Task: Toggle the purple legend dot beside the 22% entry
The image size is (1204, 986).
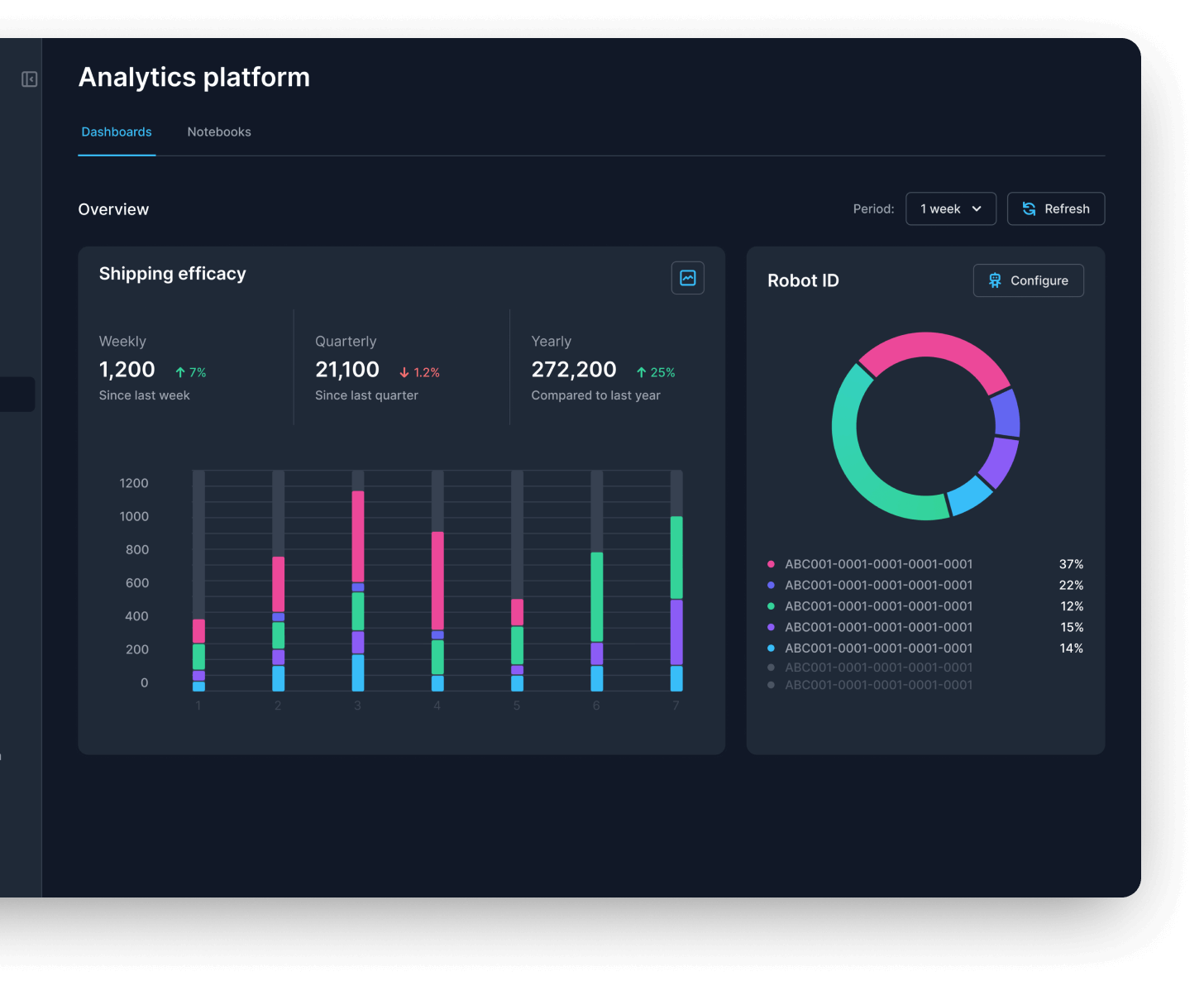Action: tap(771, 585)
